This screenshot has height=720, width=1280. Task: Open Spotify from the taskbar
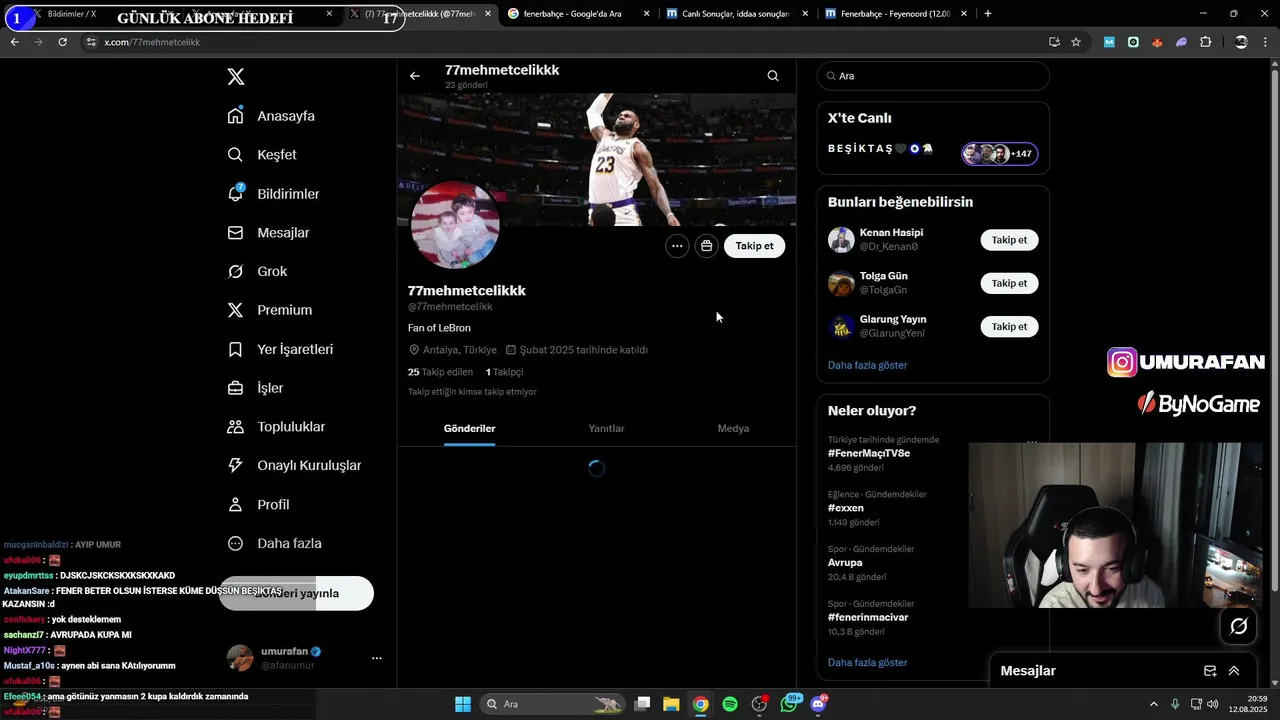pos(730,704)
